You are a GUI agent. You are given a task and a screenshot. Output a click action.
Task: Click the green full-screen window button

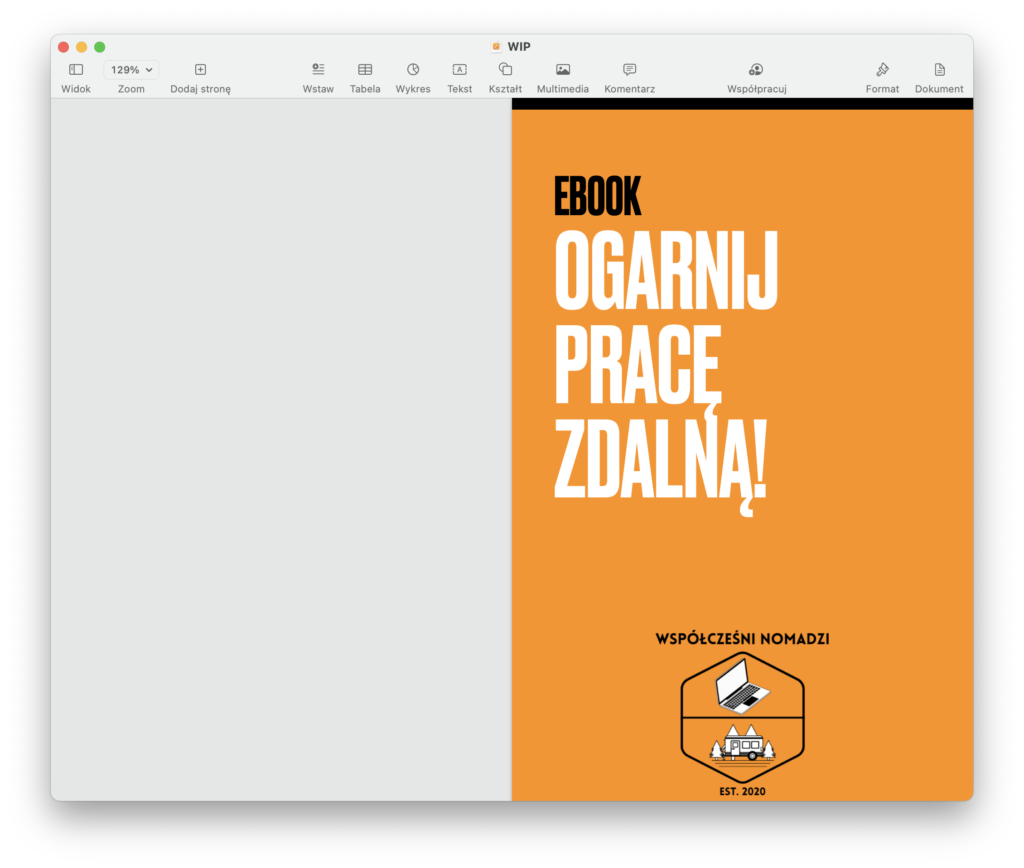[100, 47]
